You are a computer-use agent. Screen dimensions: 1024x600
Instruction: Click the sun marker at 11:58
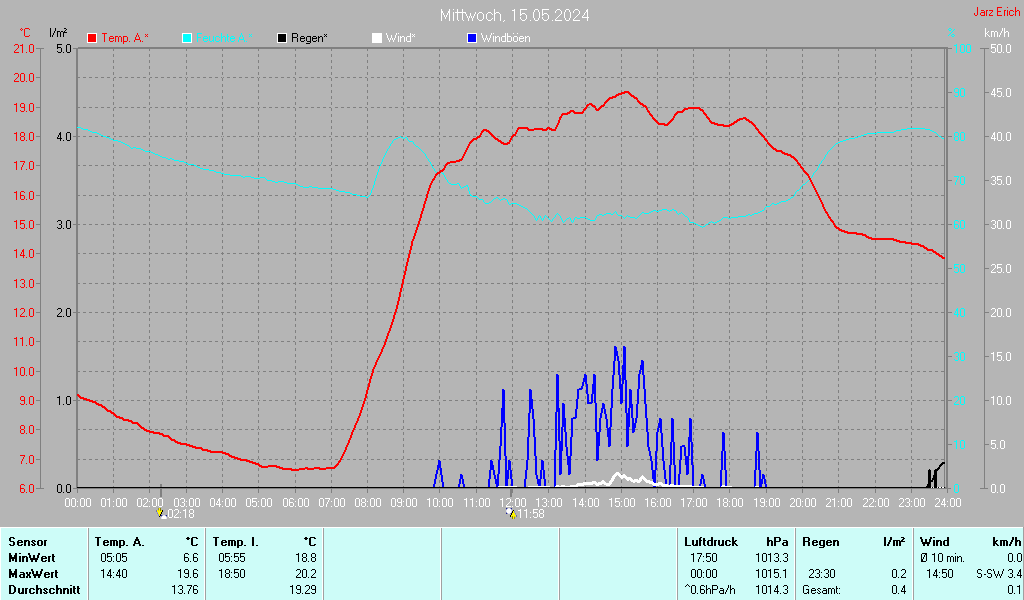(x=511, y=513)
